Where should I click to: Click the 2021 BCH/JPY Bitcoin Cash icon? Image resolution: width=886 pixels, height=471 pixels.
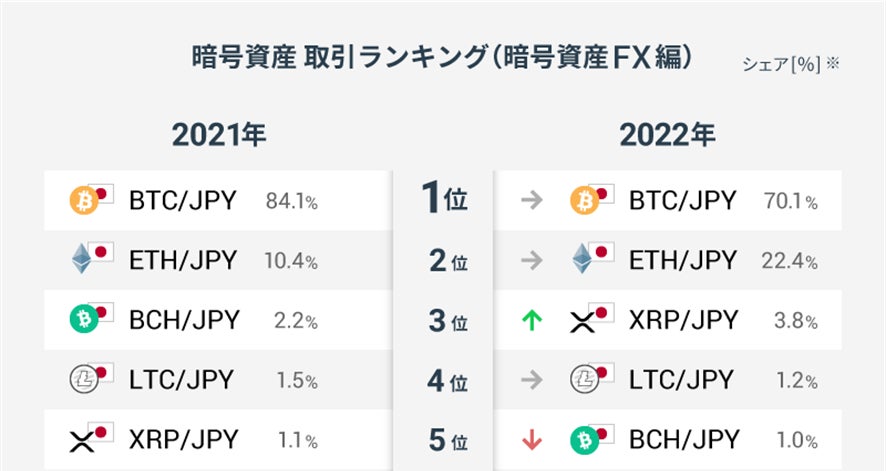pos(84,320)
